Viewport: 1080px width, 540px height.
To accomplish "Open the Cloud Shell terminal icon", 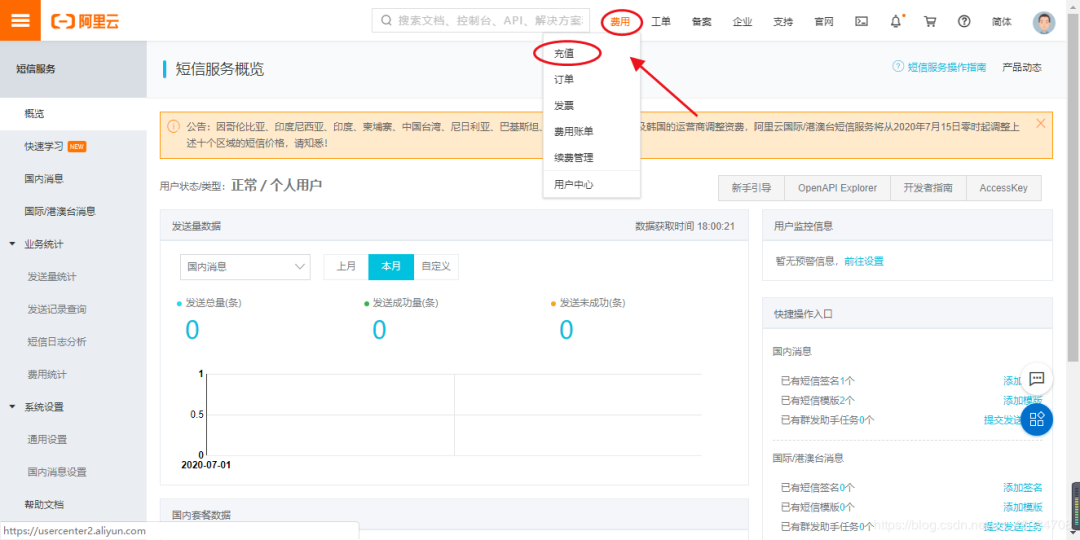I will (861, 21).
